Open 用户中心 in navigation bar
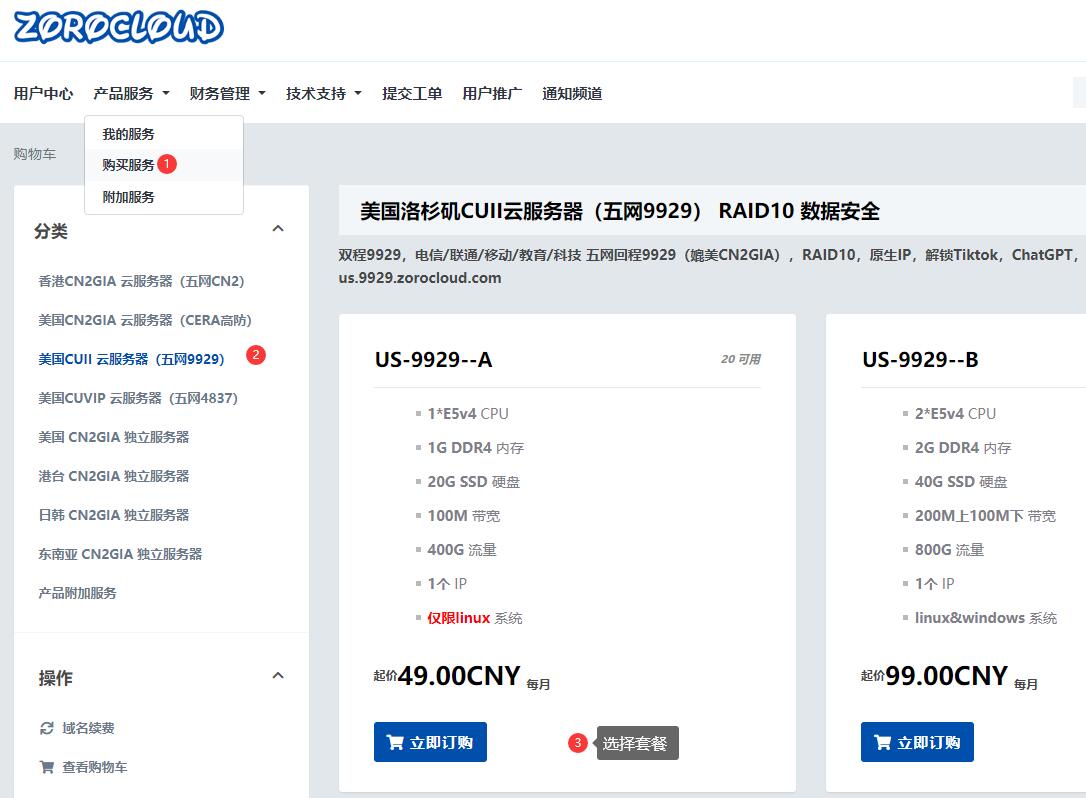Viewport: 1086px width, 798px height. (43, 94)
